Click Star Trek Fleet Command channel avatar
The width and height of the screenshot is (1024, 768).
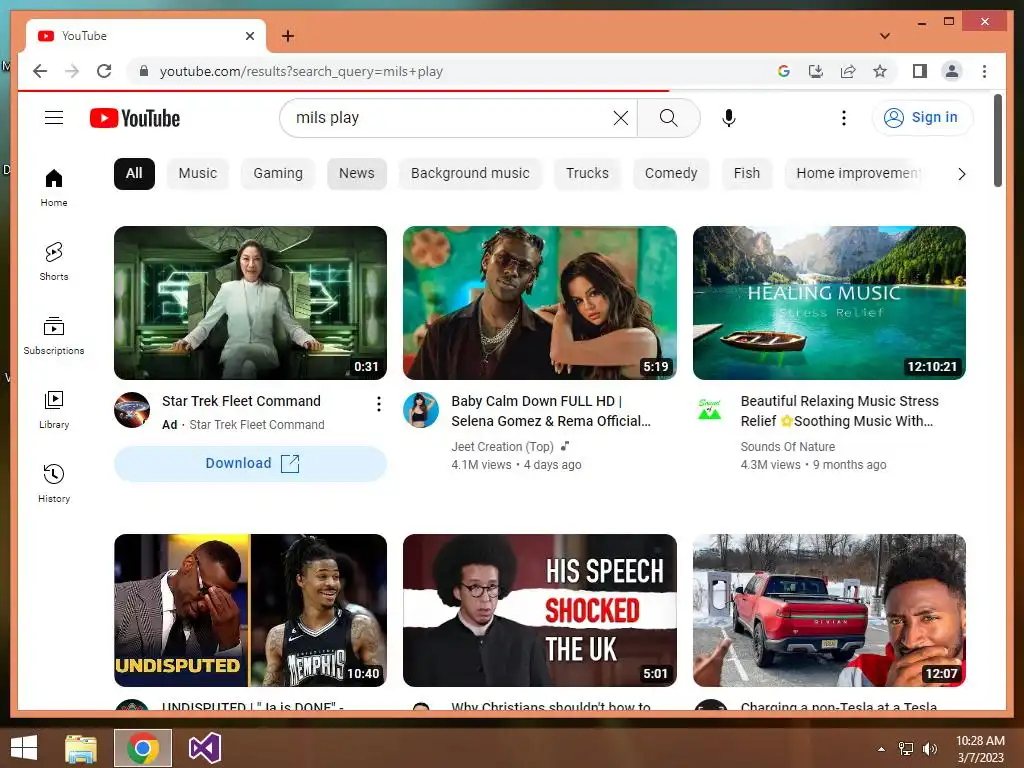tap(132, 410)
